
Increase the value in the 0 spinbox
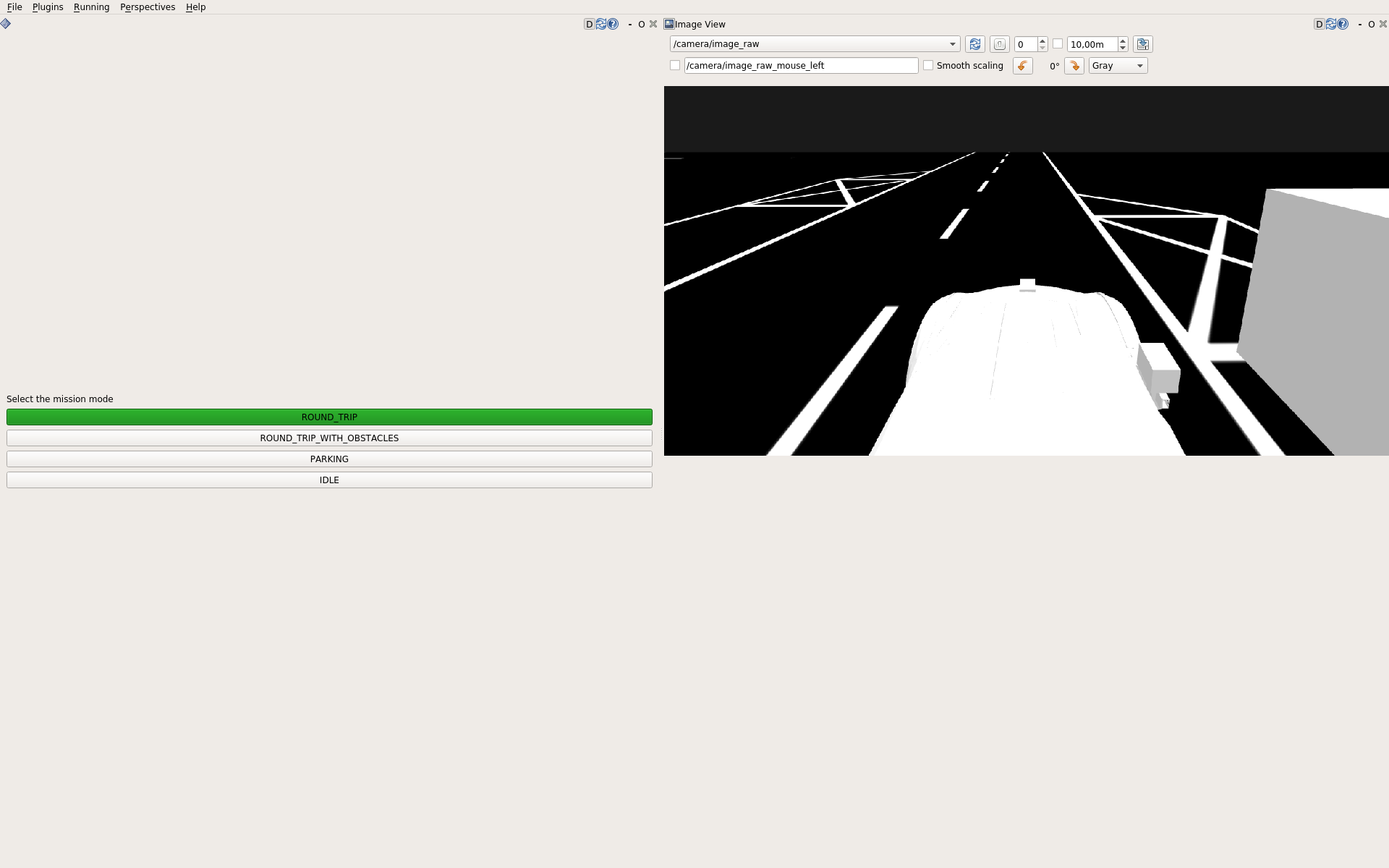[x=1042, y=40]
